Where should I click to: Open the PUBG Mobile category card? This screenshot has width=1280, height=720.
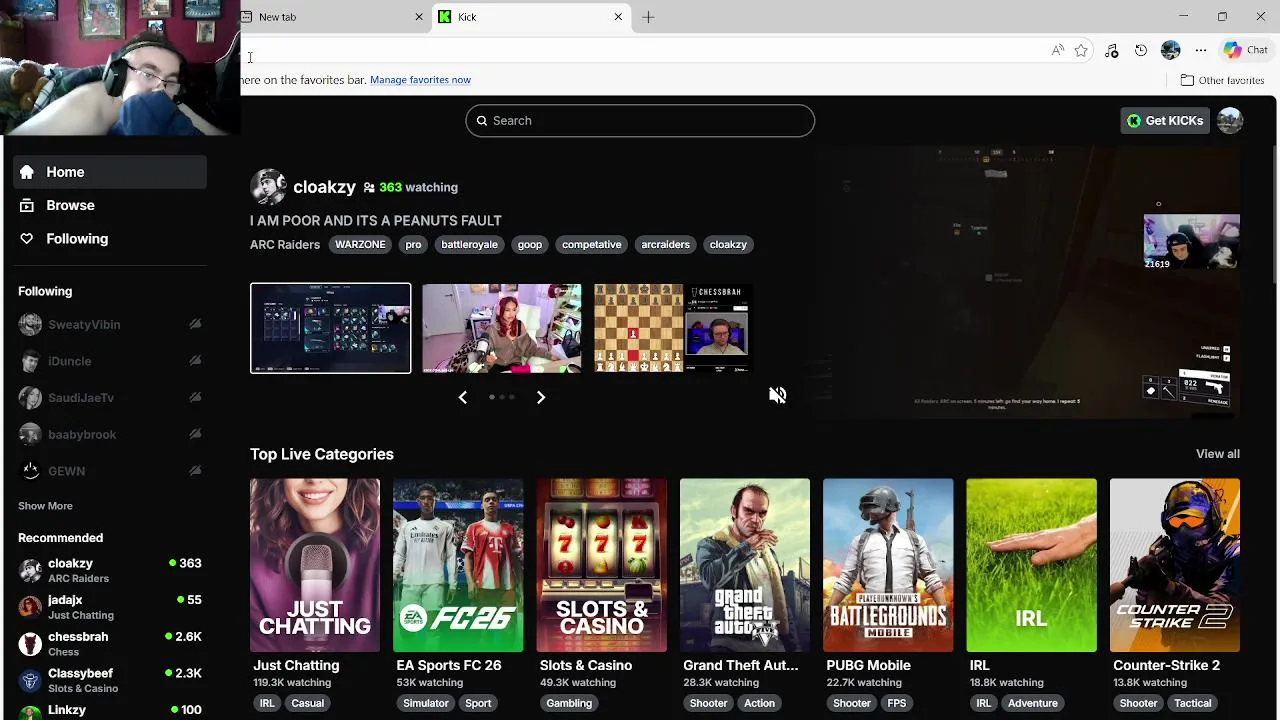(888, 565)
